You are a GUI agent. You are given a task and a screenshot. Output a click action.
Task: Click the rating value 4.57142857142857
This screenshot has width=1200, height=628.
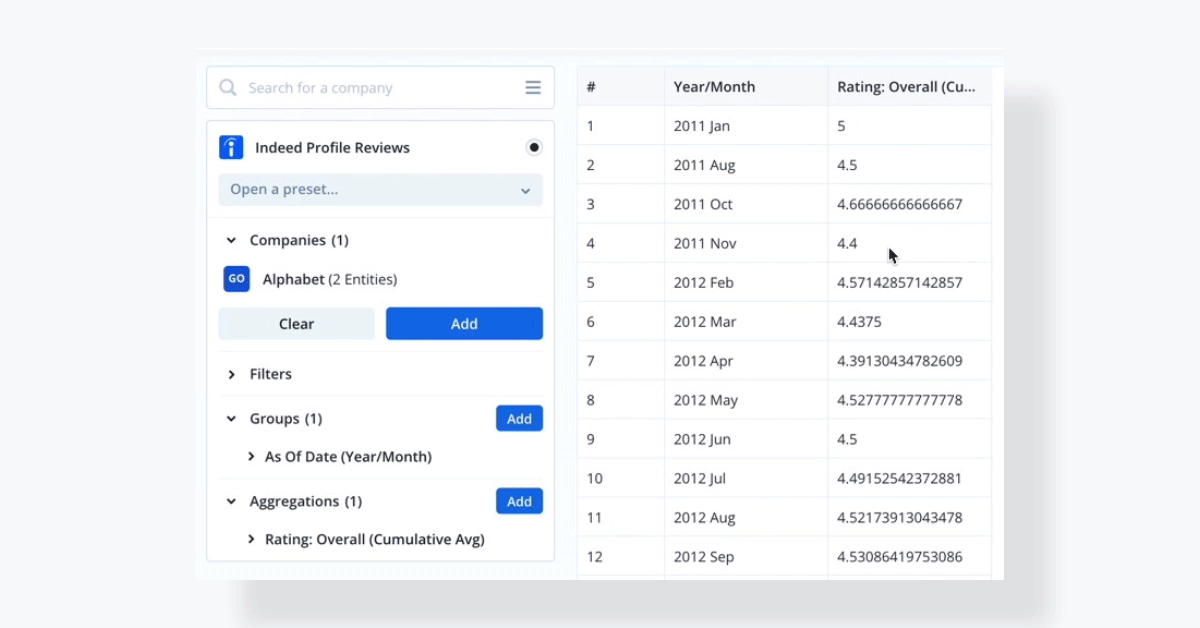(x=899, y=282)
